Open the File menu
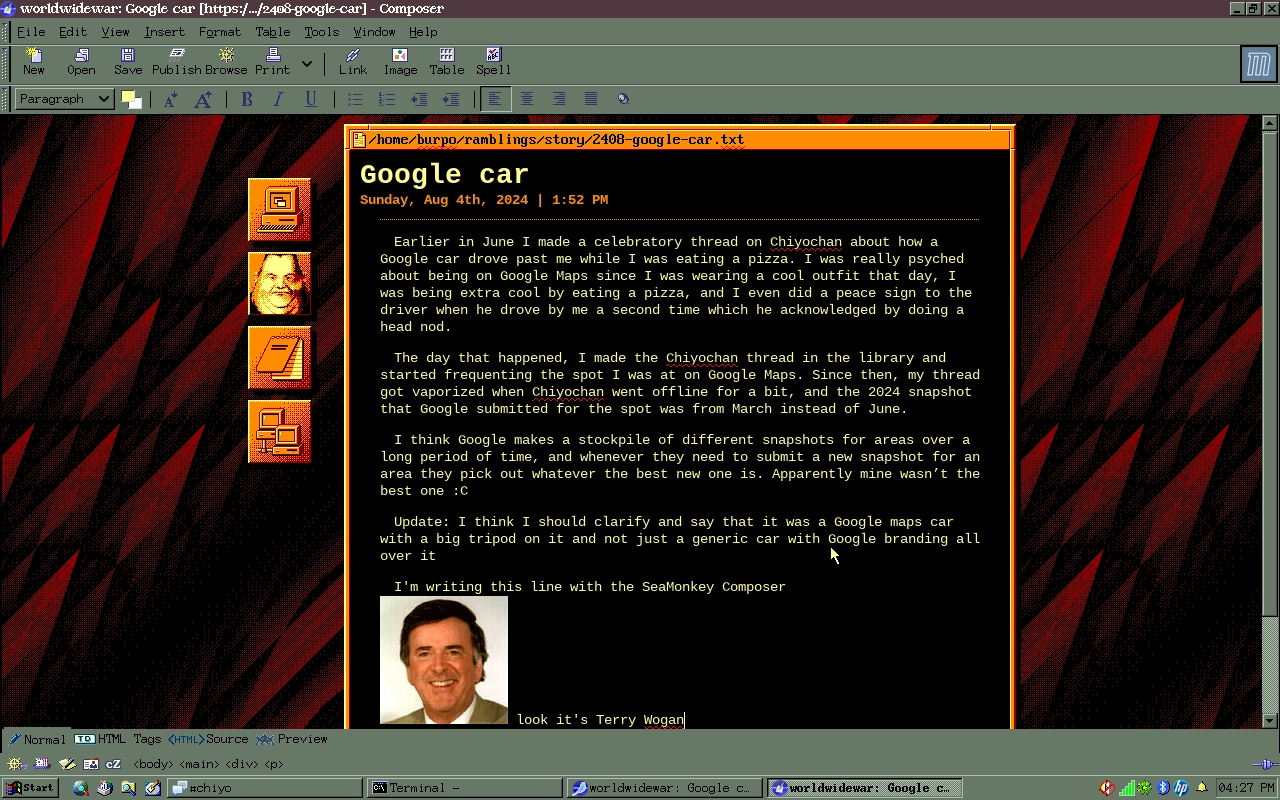The height and width of the screenshot is (800, 1280). (x=31, y=32)
